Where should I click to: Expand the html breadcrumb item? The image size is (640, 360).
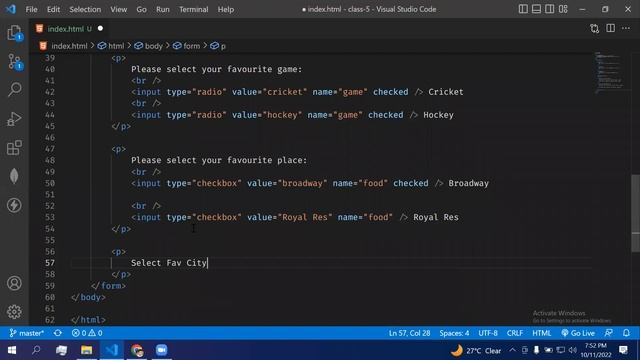[111, 46]
